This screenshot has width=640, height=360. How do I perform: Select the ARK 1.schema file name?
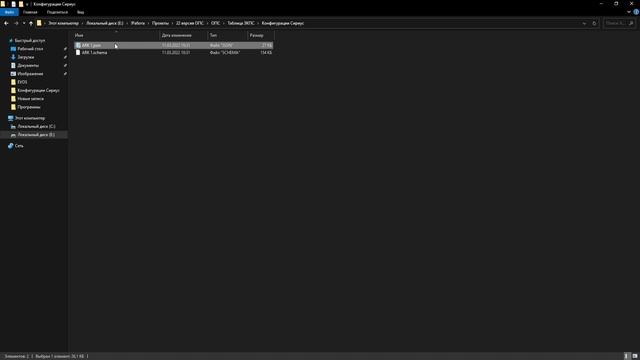94,53
